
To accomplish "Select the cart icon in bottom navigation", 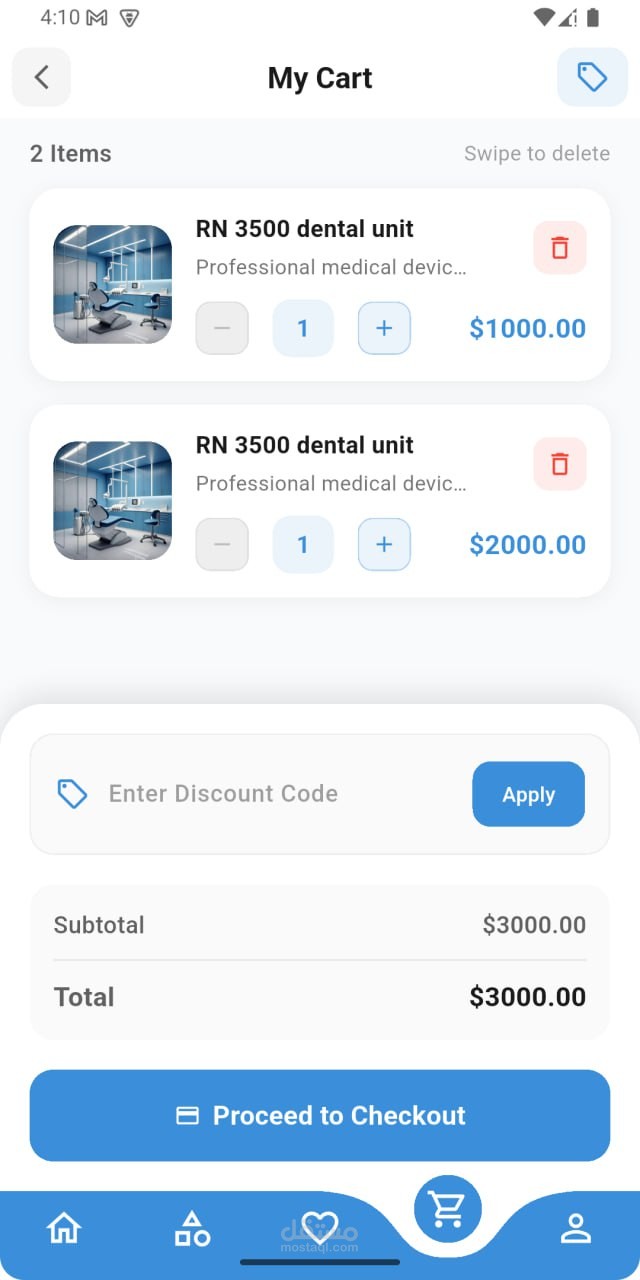I will tap(447, 1209).
